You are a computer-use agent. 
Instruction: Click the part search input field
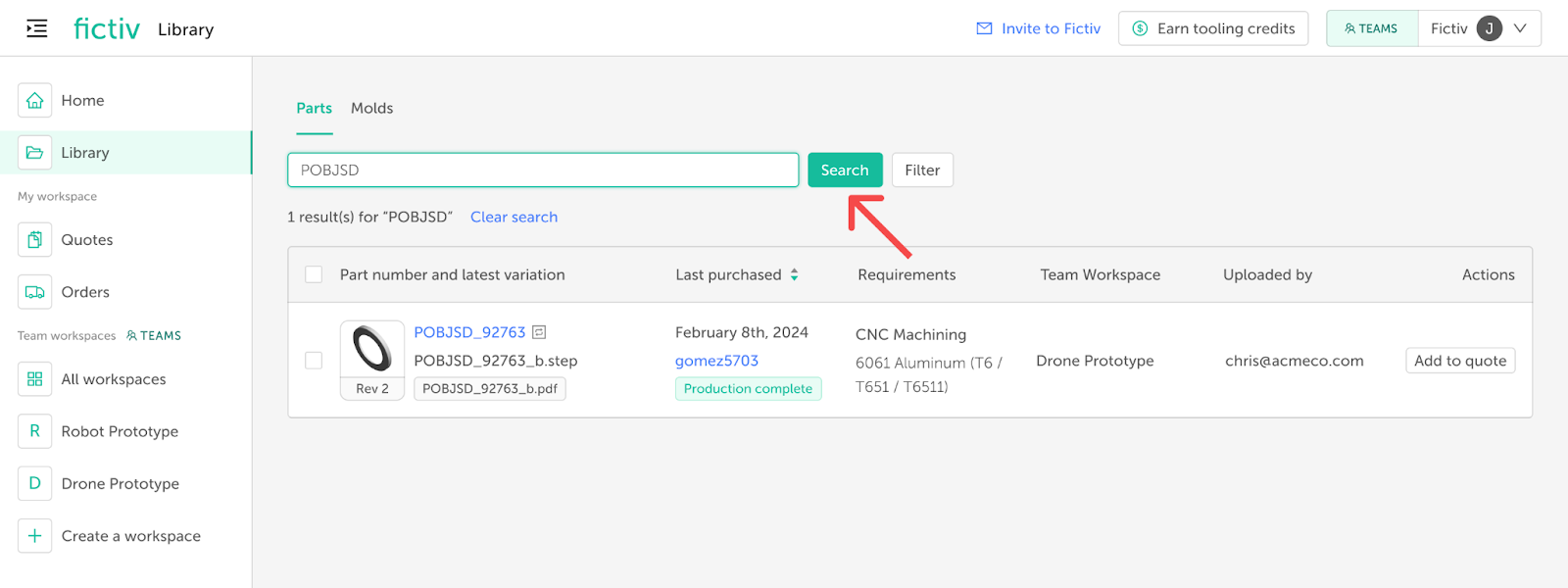point(543,170)
